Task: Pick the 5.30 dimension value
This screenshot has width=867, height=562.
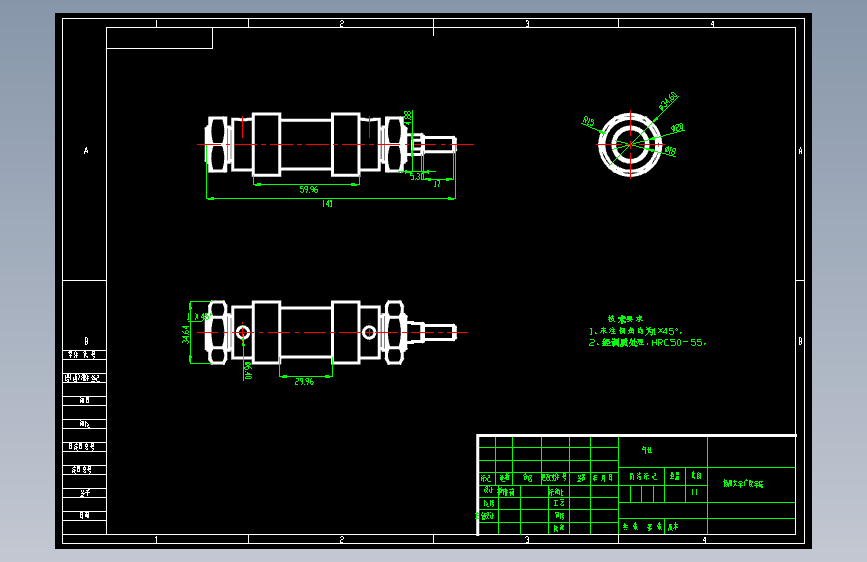Action: pyautogui.click(x=416, y=176)
